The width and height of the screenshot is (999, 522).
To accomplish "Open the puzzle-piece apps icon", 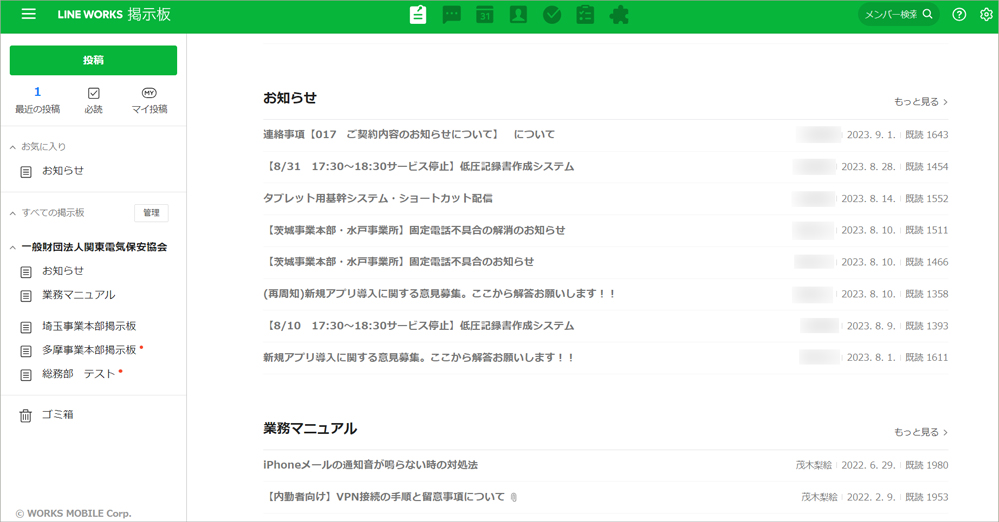I will pyautogui.click(x=619, y=15).
